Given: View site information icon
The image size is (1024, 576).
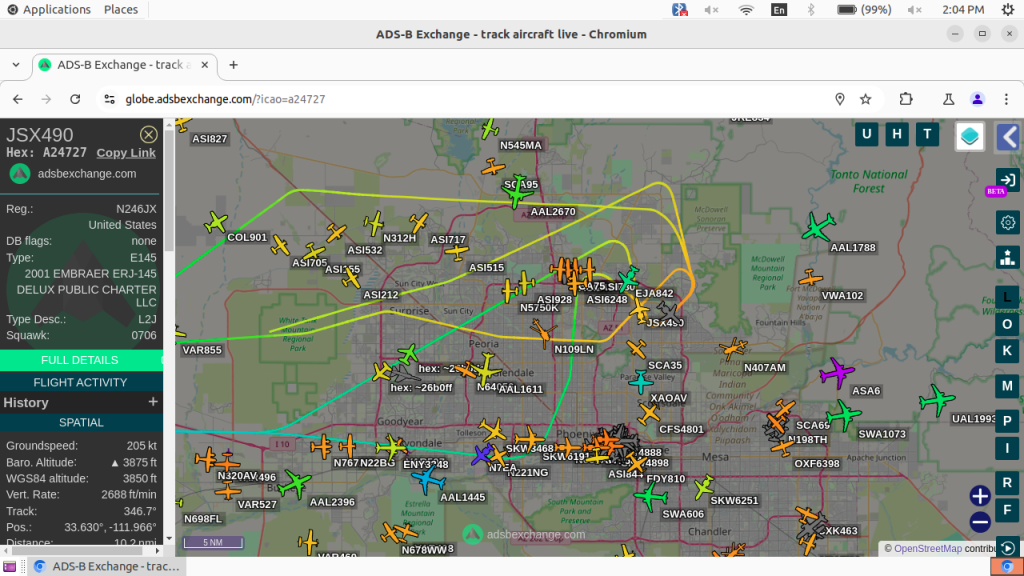Looking at the screenshot, I should point(110,99).
